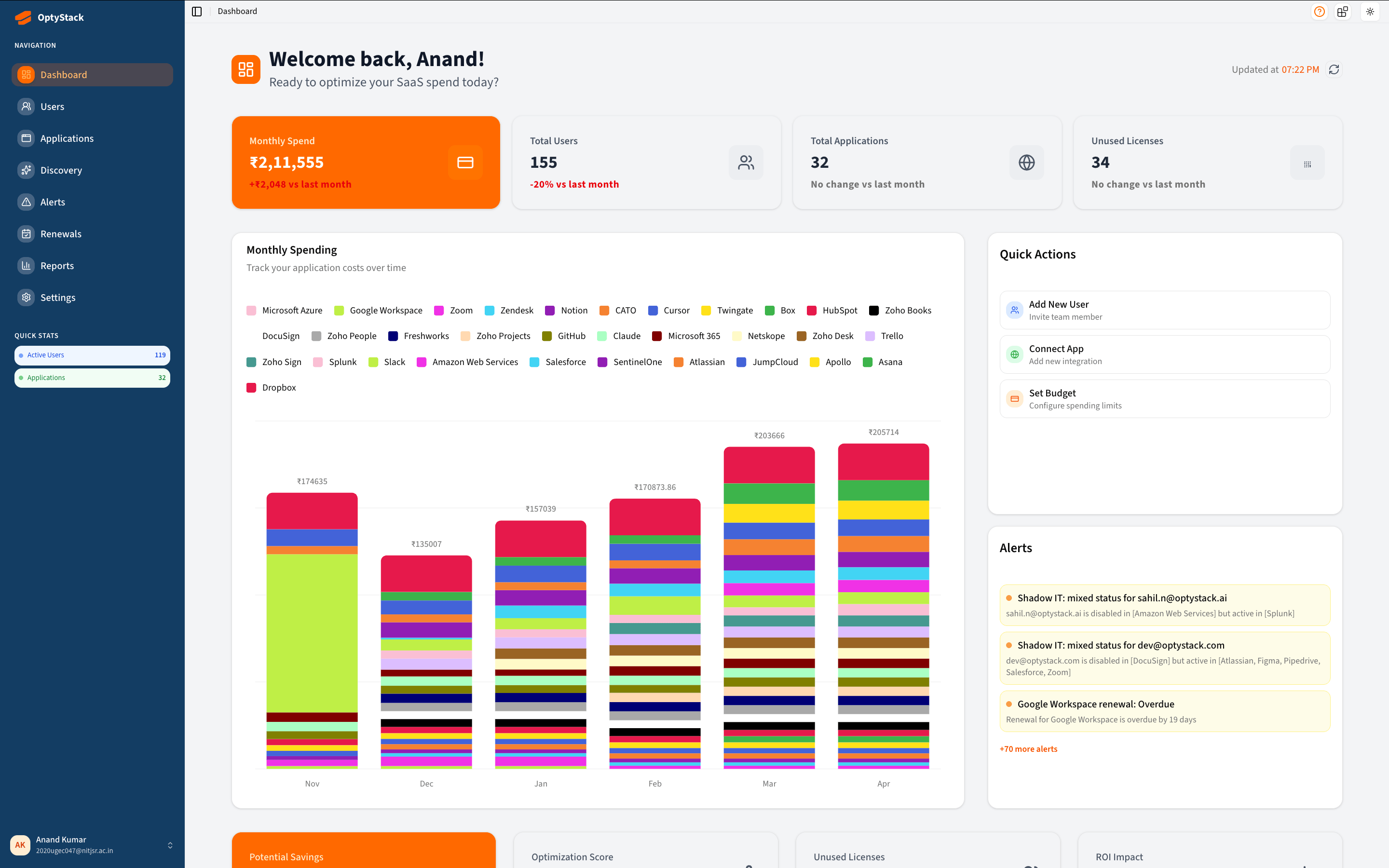This screenshot has width=1389, height=868.
Task: Toggle Microsoft Azure legend swatch
Action: (251, 311)
